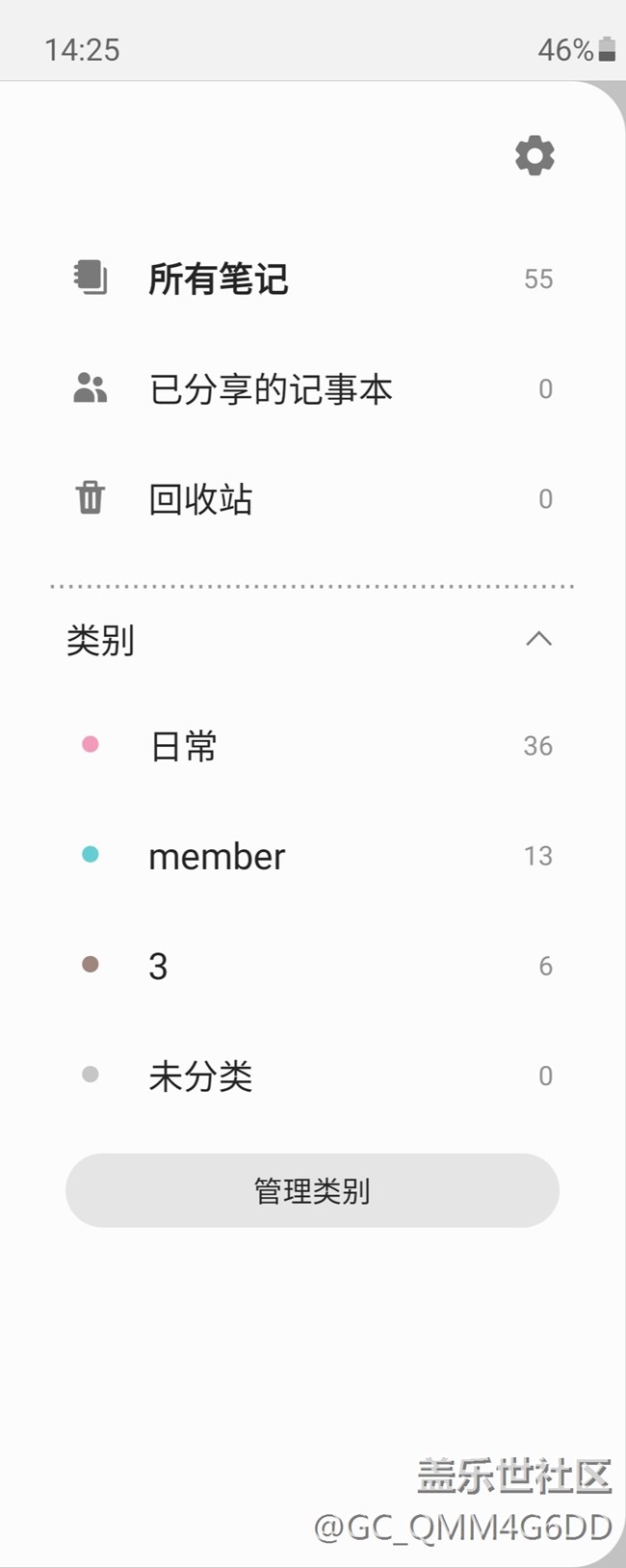Click the gray dot beside 未分类

tap(91, 1074)
